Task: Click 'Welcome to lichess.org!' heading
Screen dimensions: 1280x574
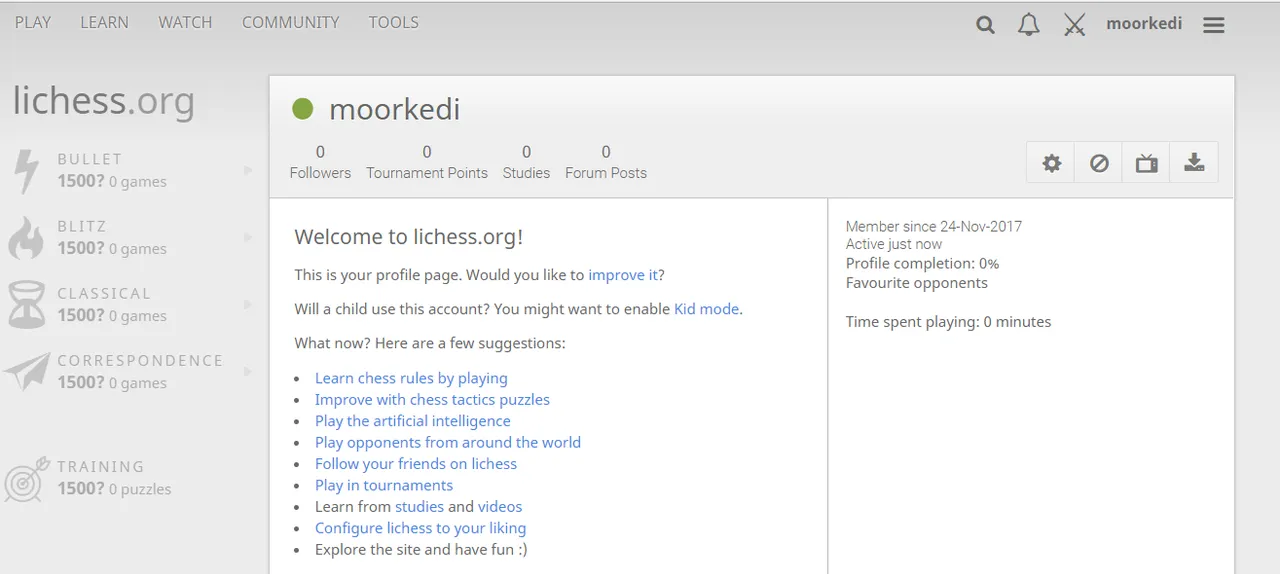Action: click(x=409, y=237)
